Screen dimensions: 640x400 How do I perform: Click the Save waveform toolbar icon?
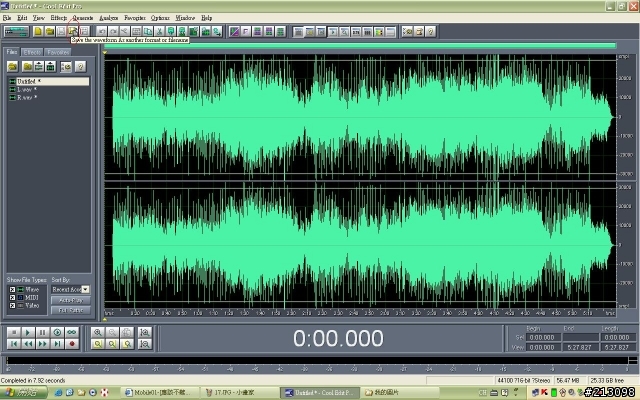click(x=61, y=31)
